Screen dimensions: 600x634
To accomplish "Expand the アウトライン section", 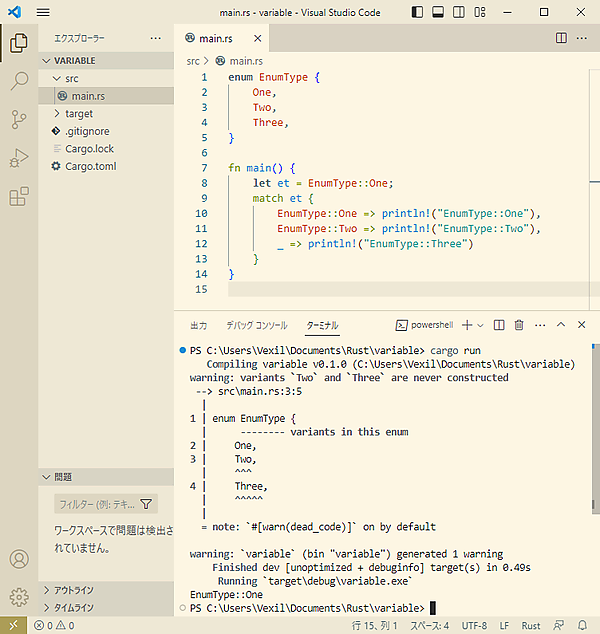I will pos(73,590).
